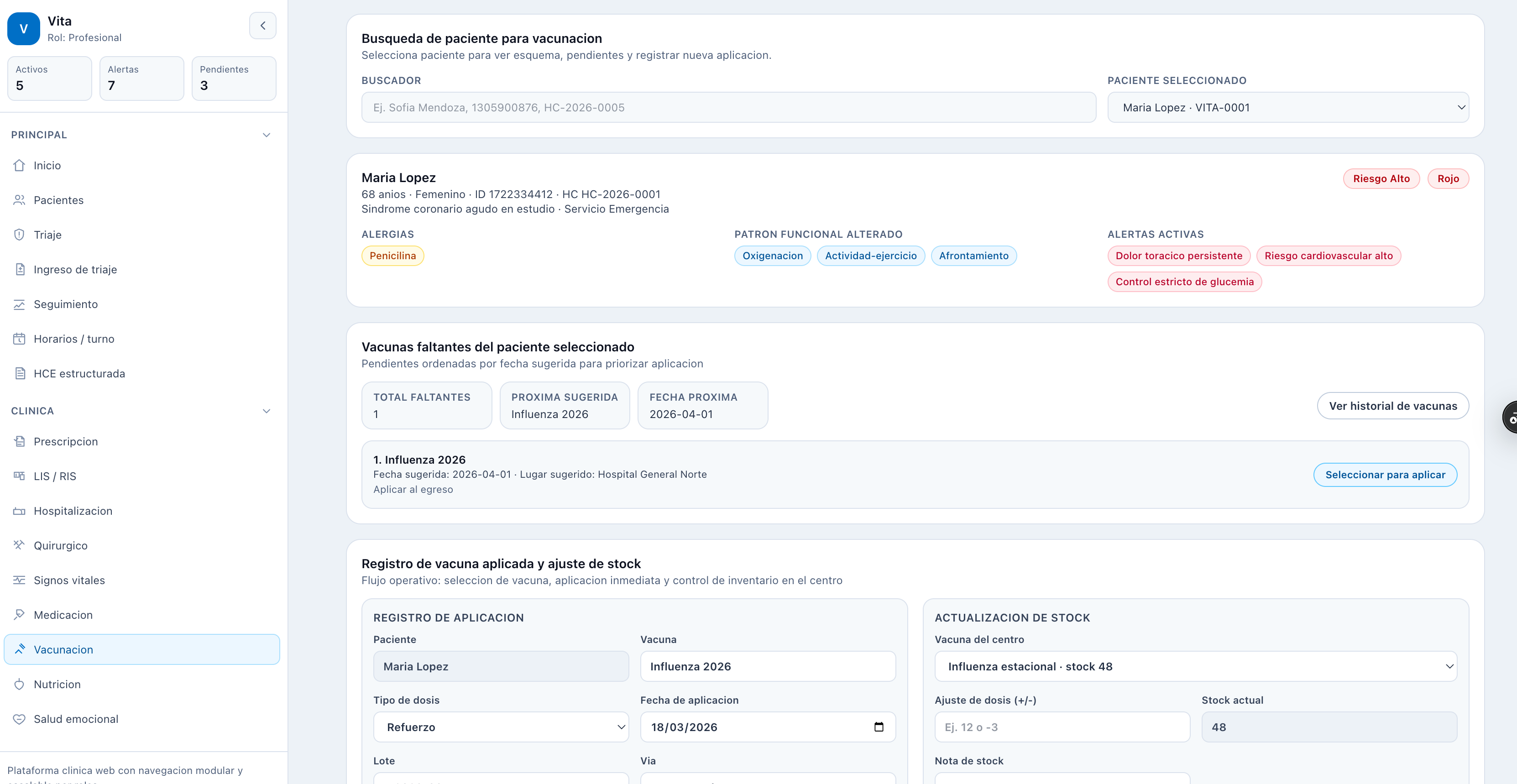Navigate to LIS / RIS
The image size is (1517, 784).
pos(142,476)
